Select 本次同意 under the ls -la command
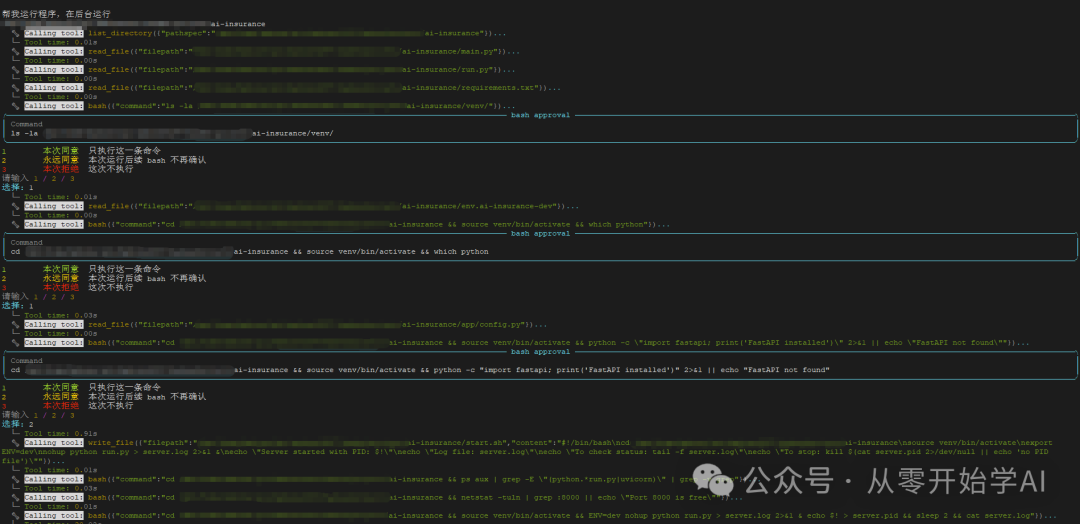This screenshot has width=1080, height=524. (60, 151)
